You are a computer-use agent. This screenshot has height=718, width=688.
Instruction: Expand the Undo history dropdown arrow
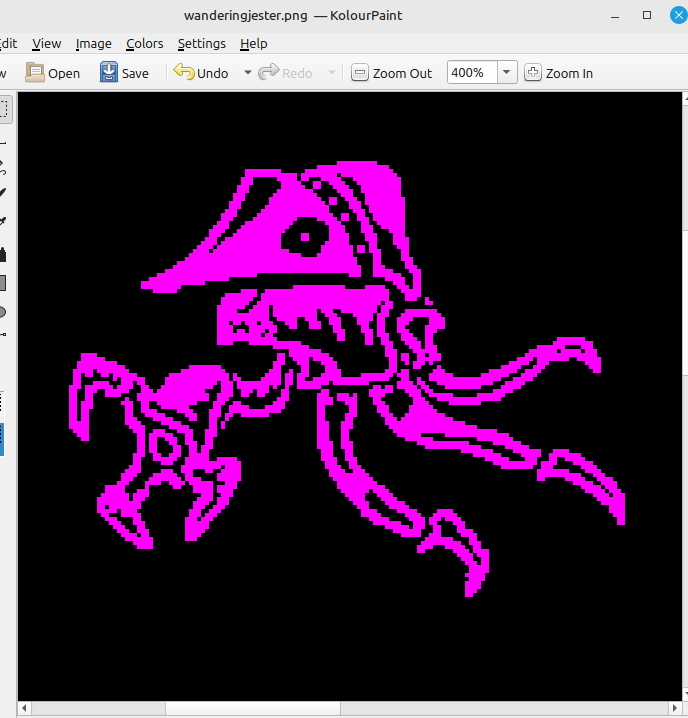[247, 73]
